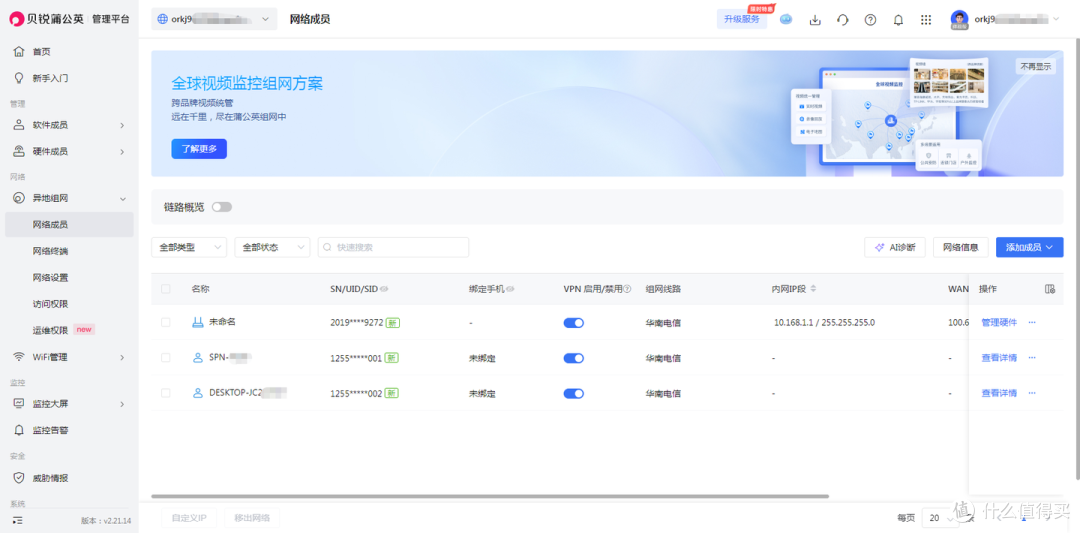Viewport: 1080px width, 533px height.
Task: Click the 快速搜索 search field
Action: 393,247
